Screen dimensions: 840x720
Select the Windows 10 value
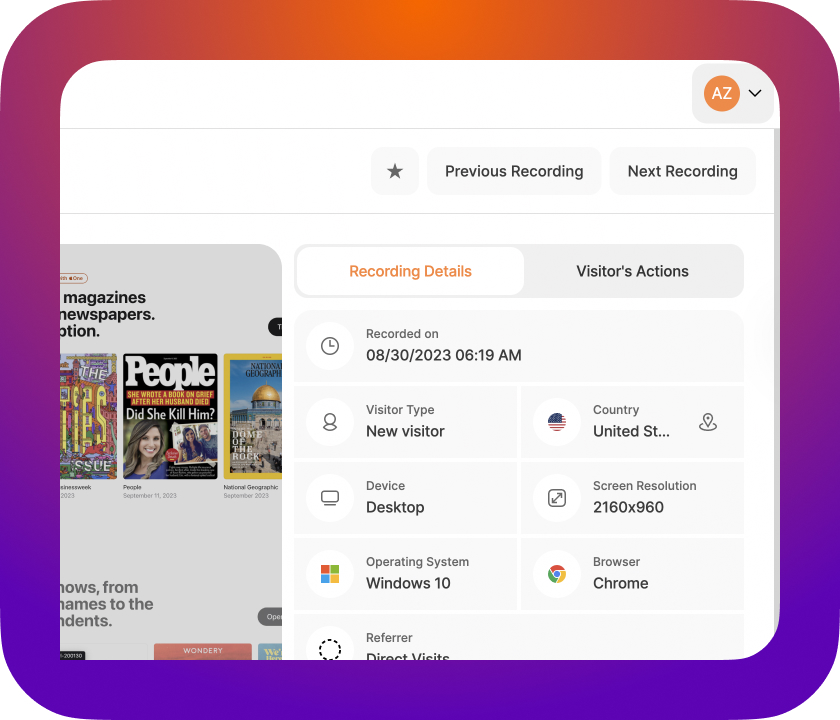click(408, 583)
